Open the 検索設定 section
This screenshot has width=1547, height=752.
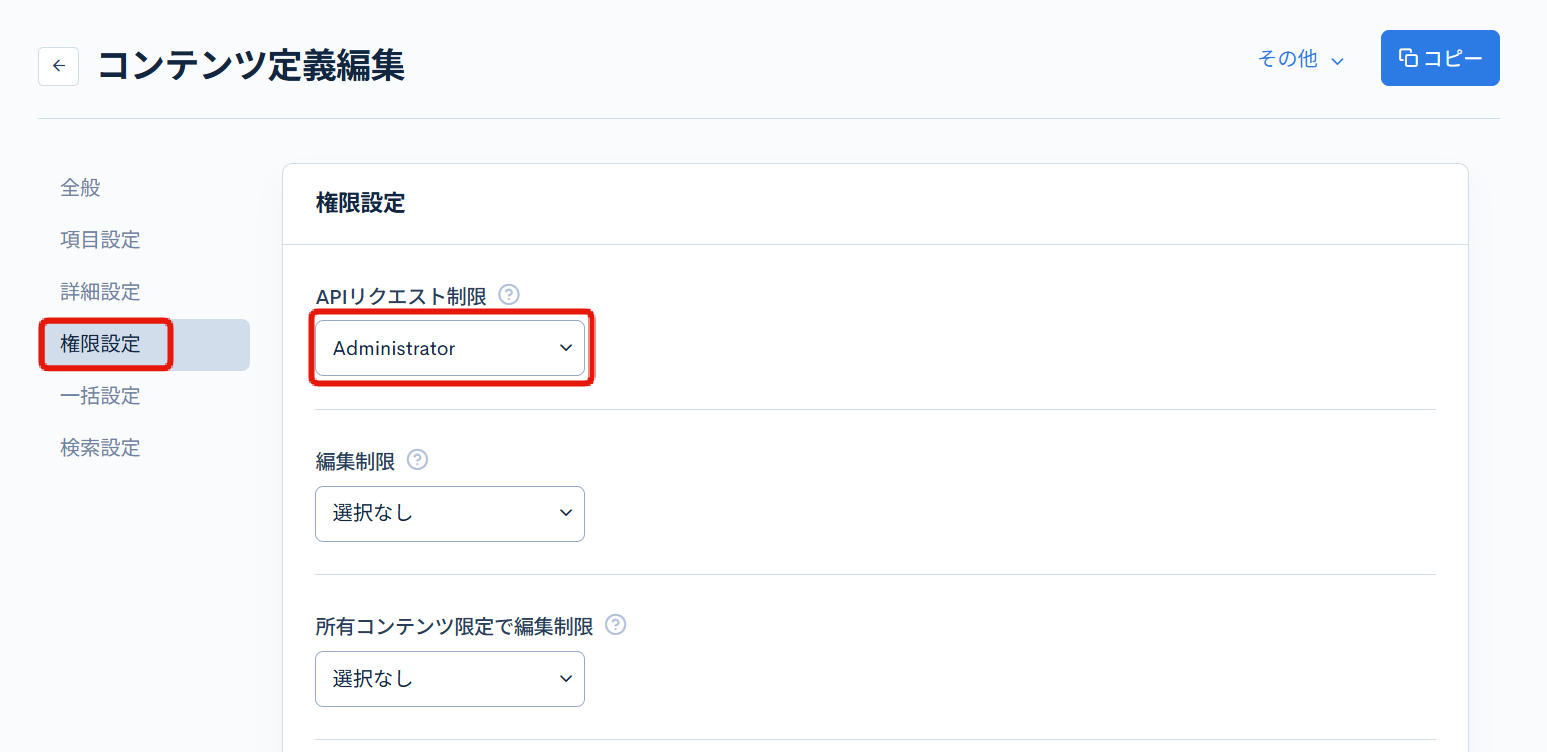[100, 447]
